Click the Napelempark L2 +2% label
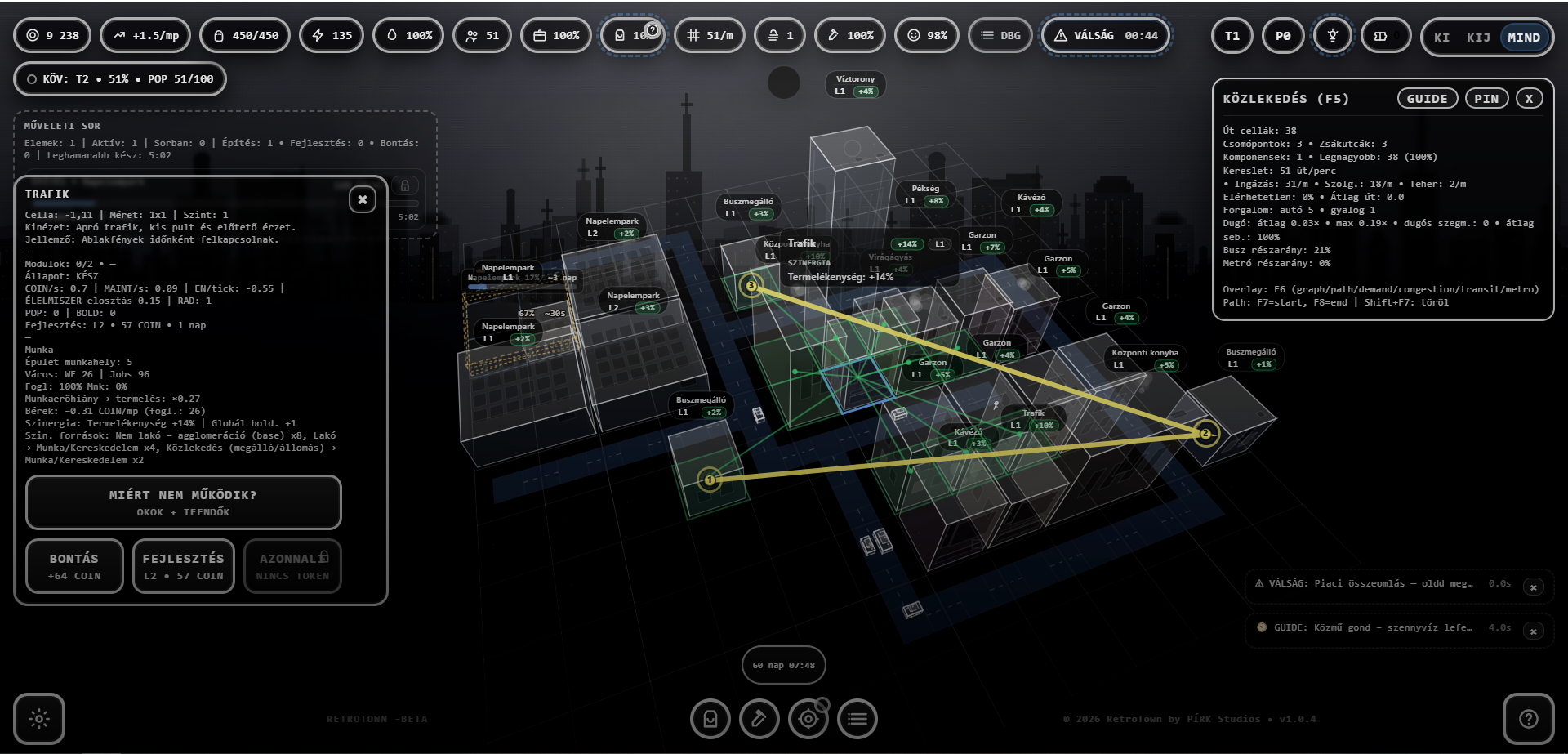The image size is (1568, 754). click(612, 227)
